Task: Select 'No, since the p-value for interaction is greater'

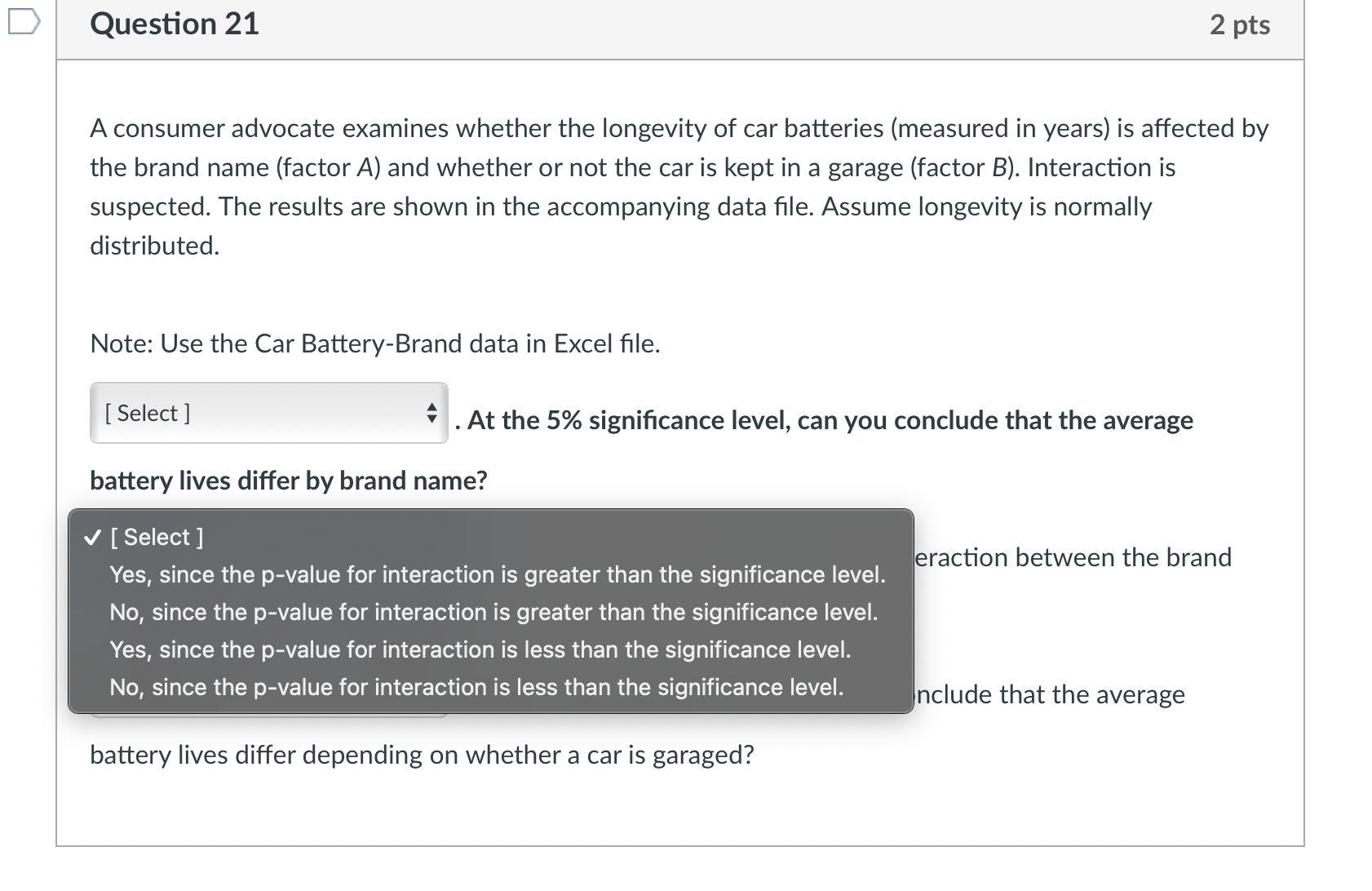Action: point(493,612)
